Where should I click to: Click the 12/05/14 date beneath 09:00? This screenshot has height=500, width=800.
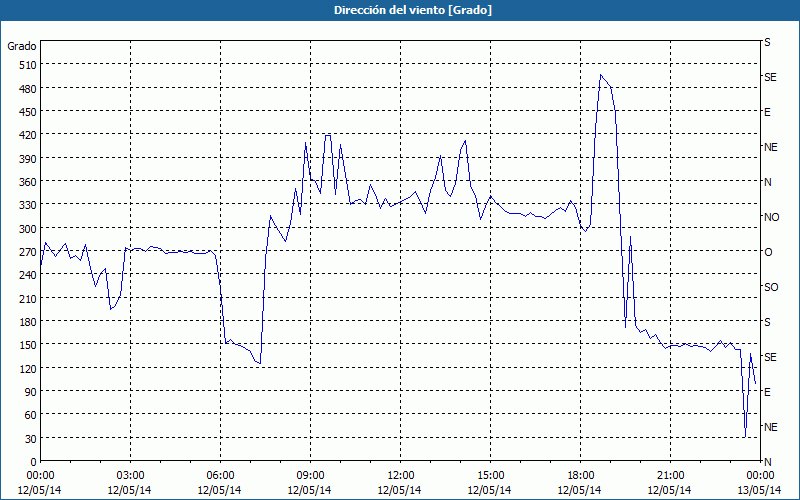tap(309, 490)
